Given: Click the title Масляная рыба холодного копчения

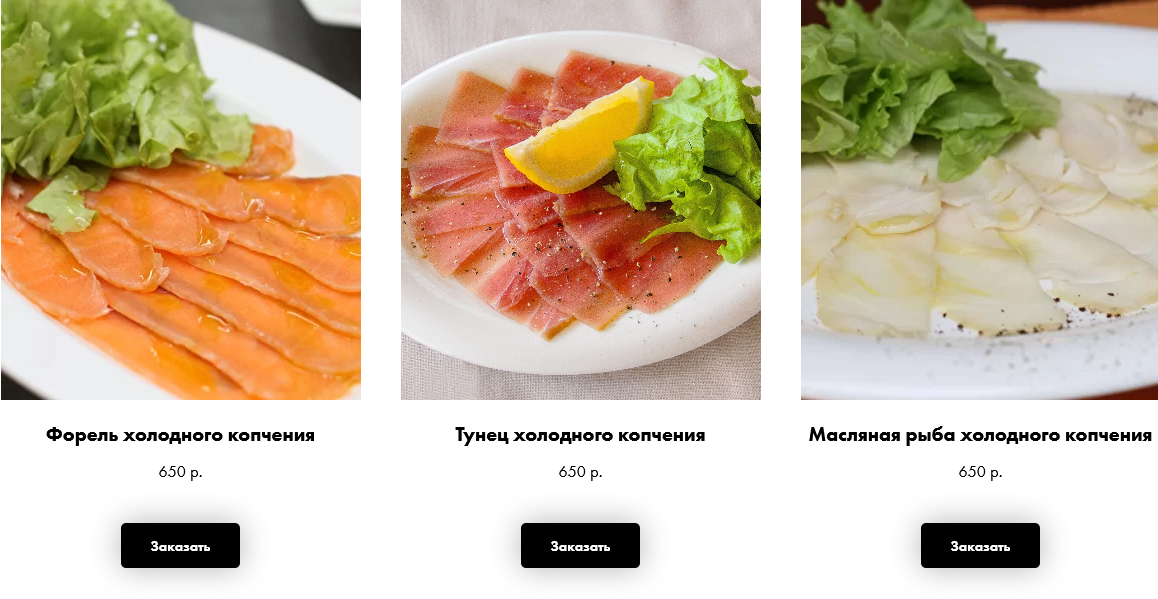Looking at the screenshot, I should (x=980, y=435).
